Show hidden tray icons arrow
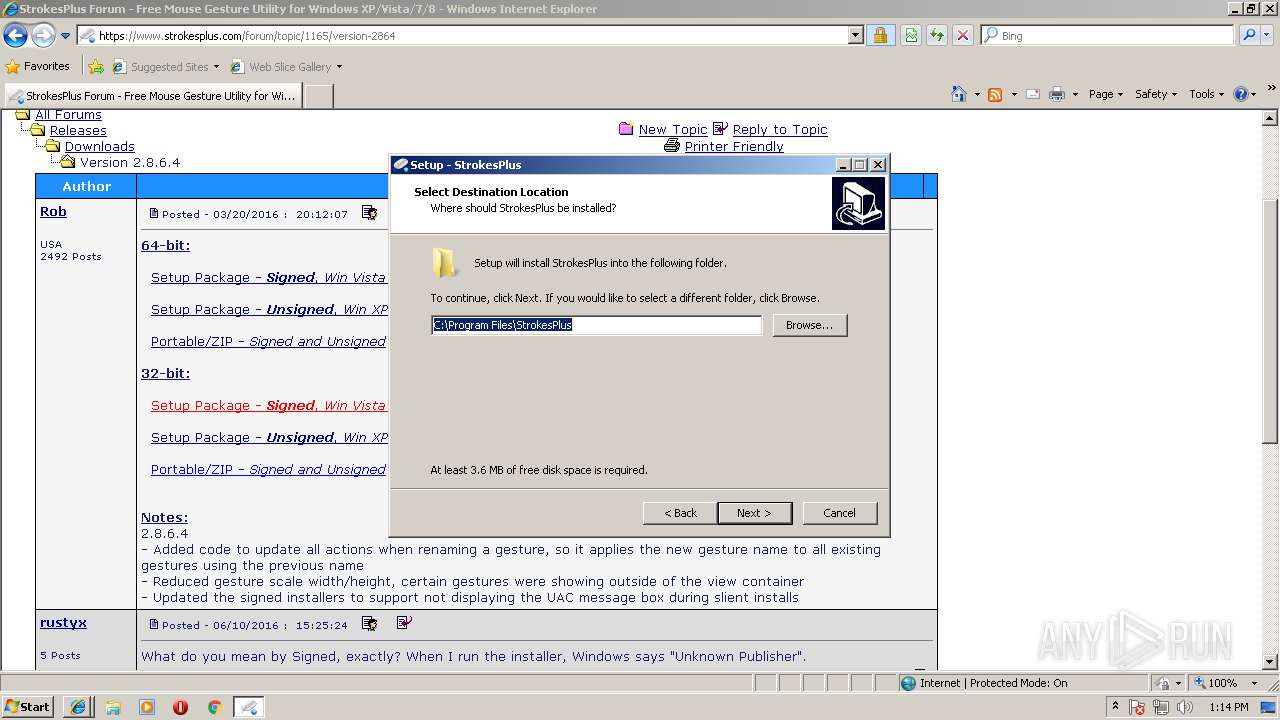The width and height of the screenshot is (1280, 720). (x=1114, y=707)
